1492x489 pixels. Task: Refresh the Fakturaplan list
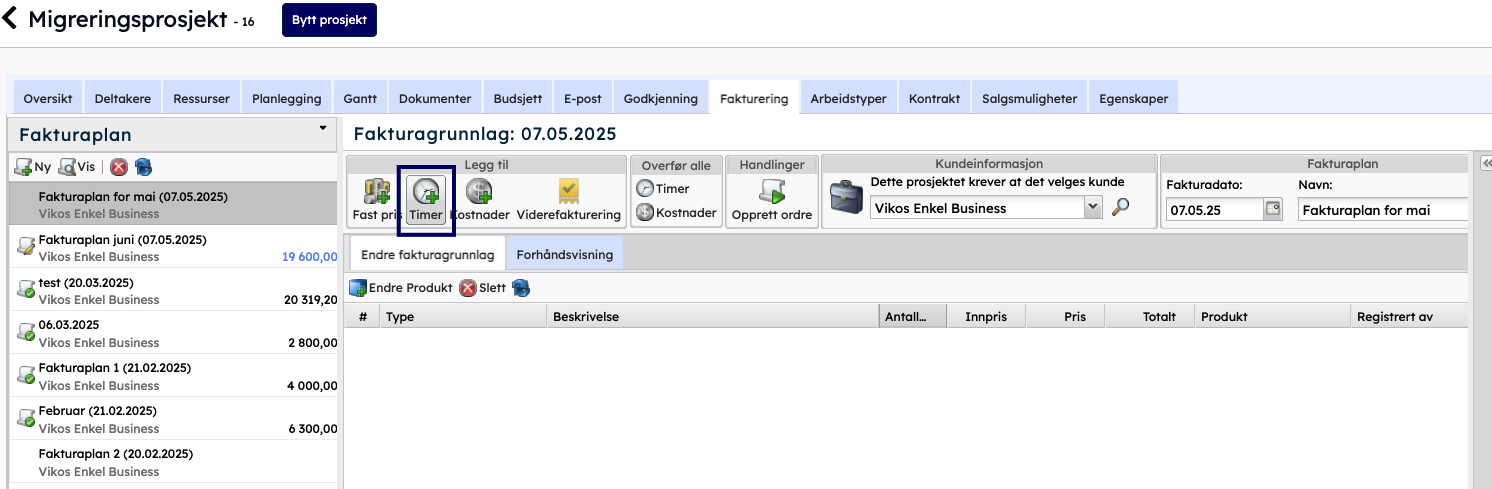pyautogui.click(x=143, y=167)
